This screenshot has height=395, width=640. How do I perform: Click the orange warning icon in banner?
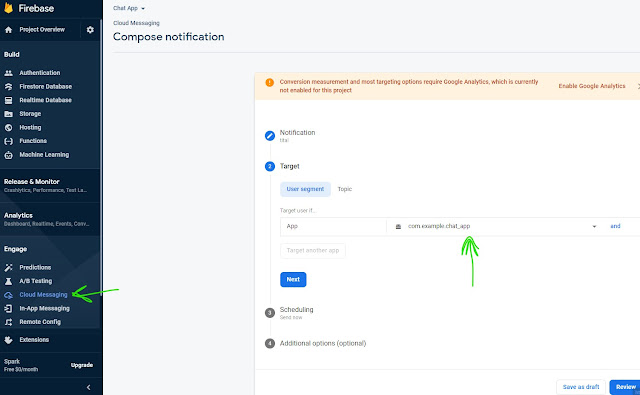click(x=269, y=82)
